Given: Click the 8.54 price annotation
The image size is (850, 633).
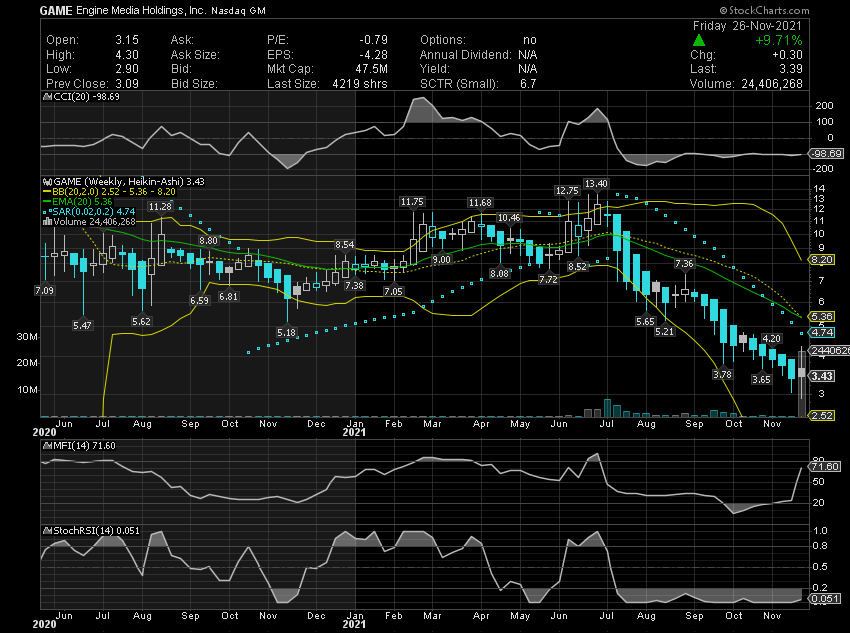Looking at the screenshot, I should (344, 245).
